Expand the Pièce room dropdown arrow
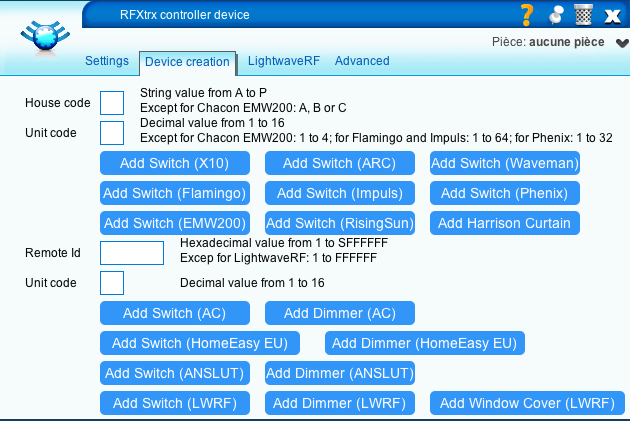 [622, 43]
